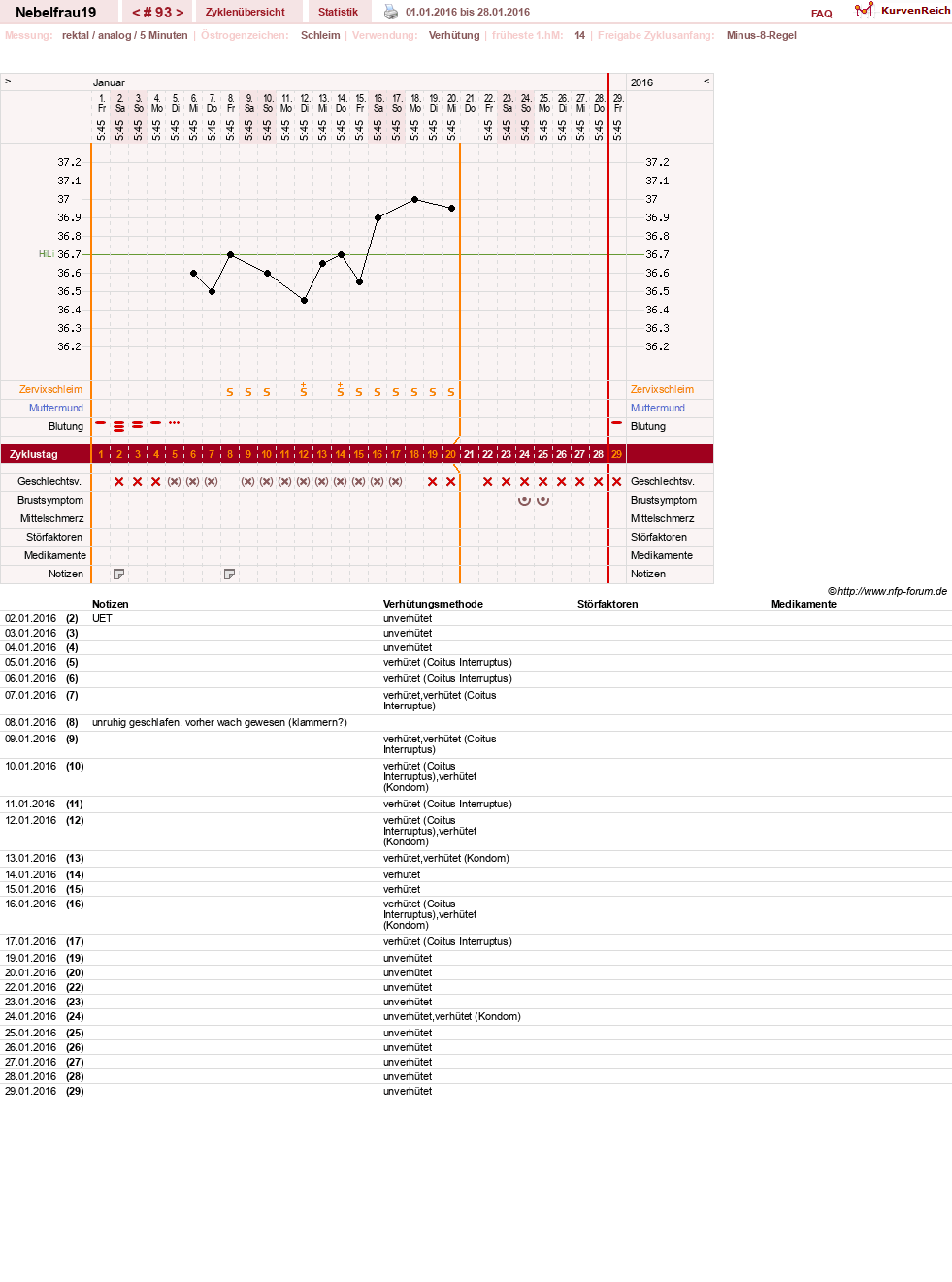Click 'unverhütet,verhütet (Kondom)' on 24.01.2016

452,1017
